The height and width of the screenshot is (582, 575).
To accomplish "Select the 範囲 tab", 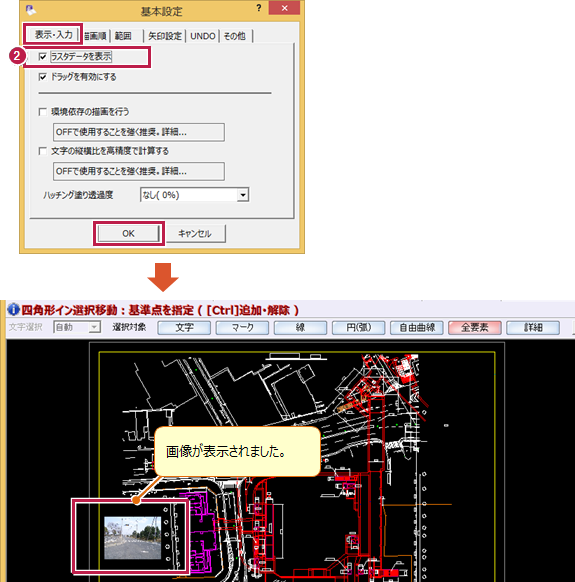I will tap(124, 36).
